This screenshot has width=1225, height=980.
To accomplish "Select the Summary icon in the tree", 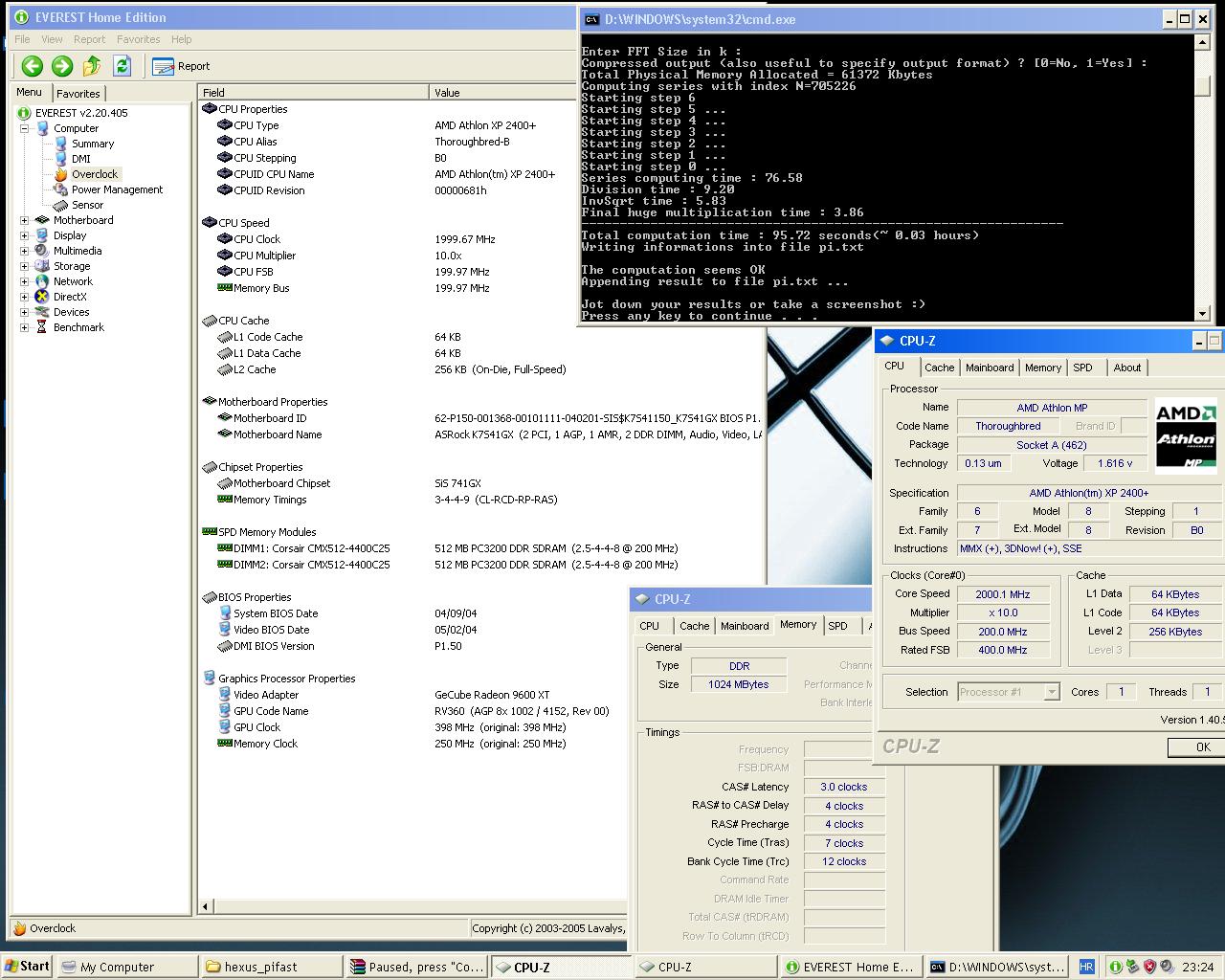I will 62,144.
